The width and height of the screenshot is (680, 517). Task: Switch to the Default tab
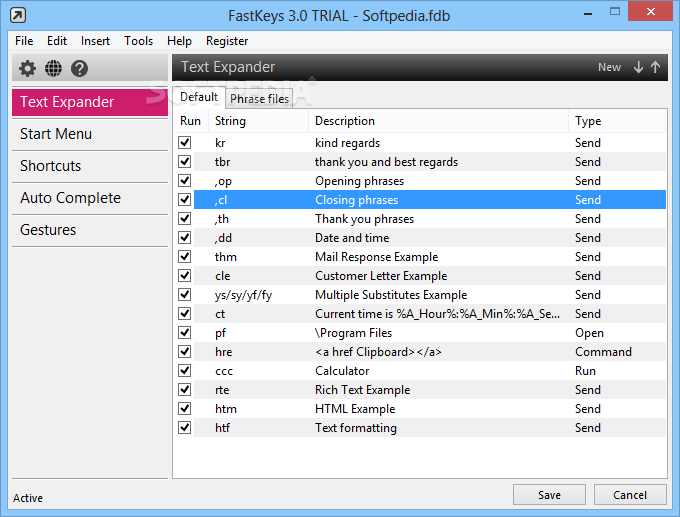coord(199,97)
